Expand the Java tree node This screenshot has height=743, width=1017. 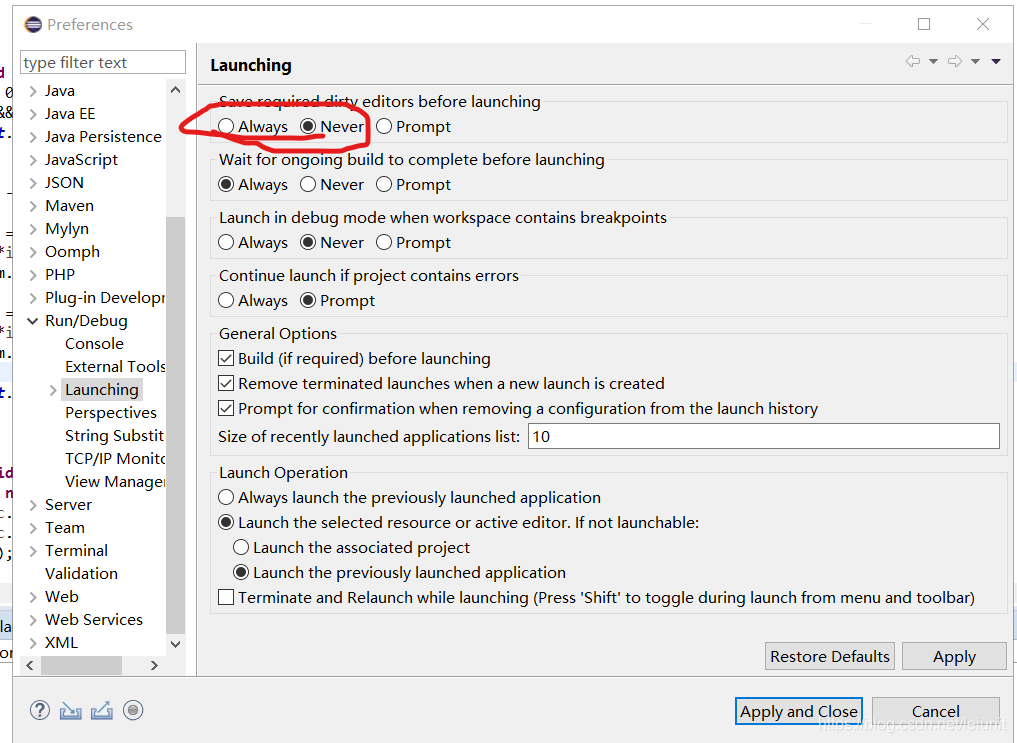[33, 91]
